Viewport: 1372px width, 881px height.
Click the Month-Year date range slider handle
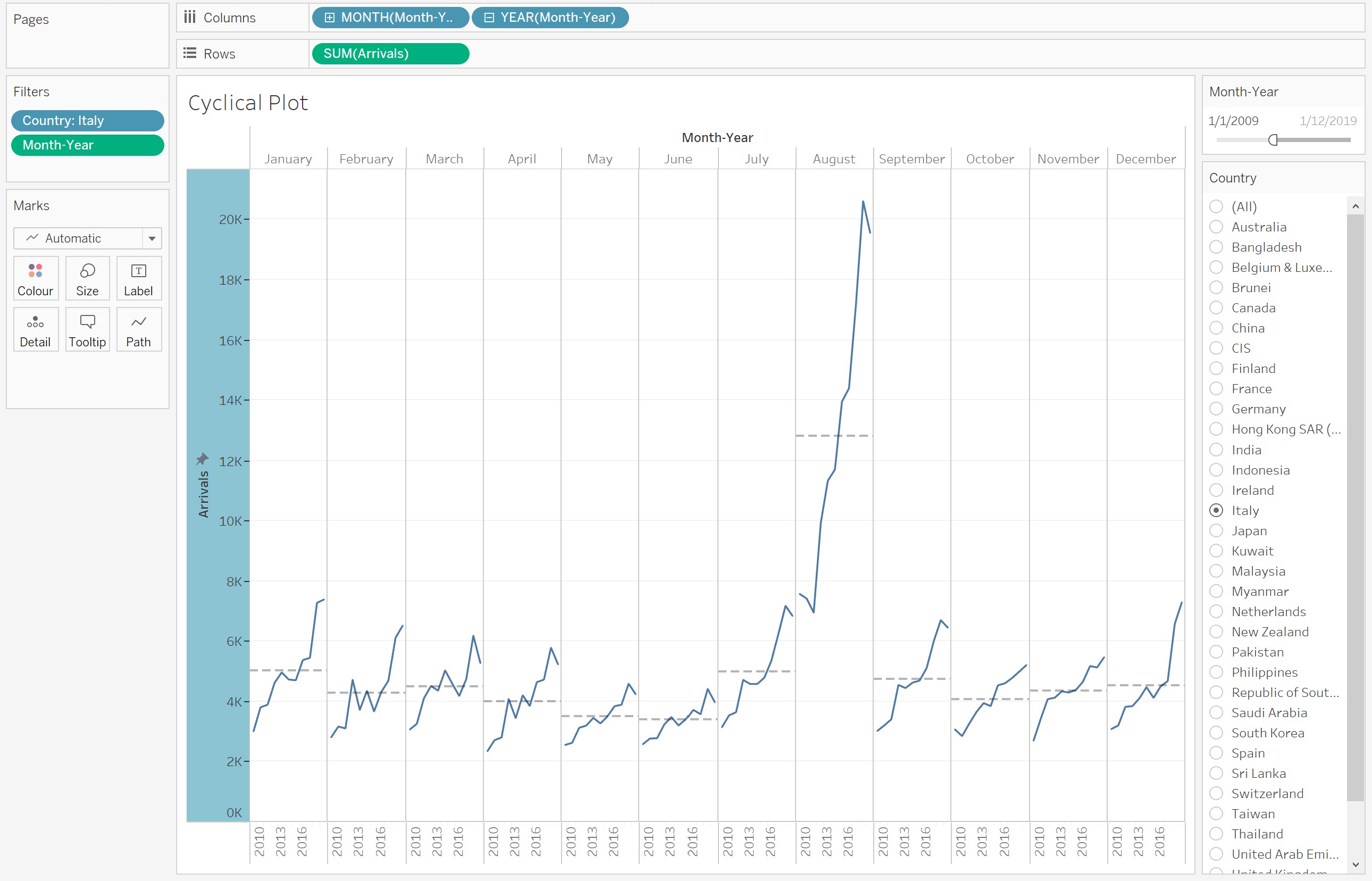1273,139
